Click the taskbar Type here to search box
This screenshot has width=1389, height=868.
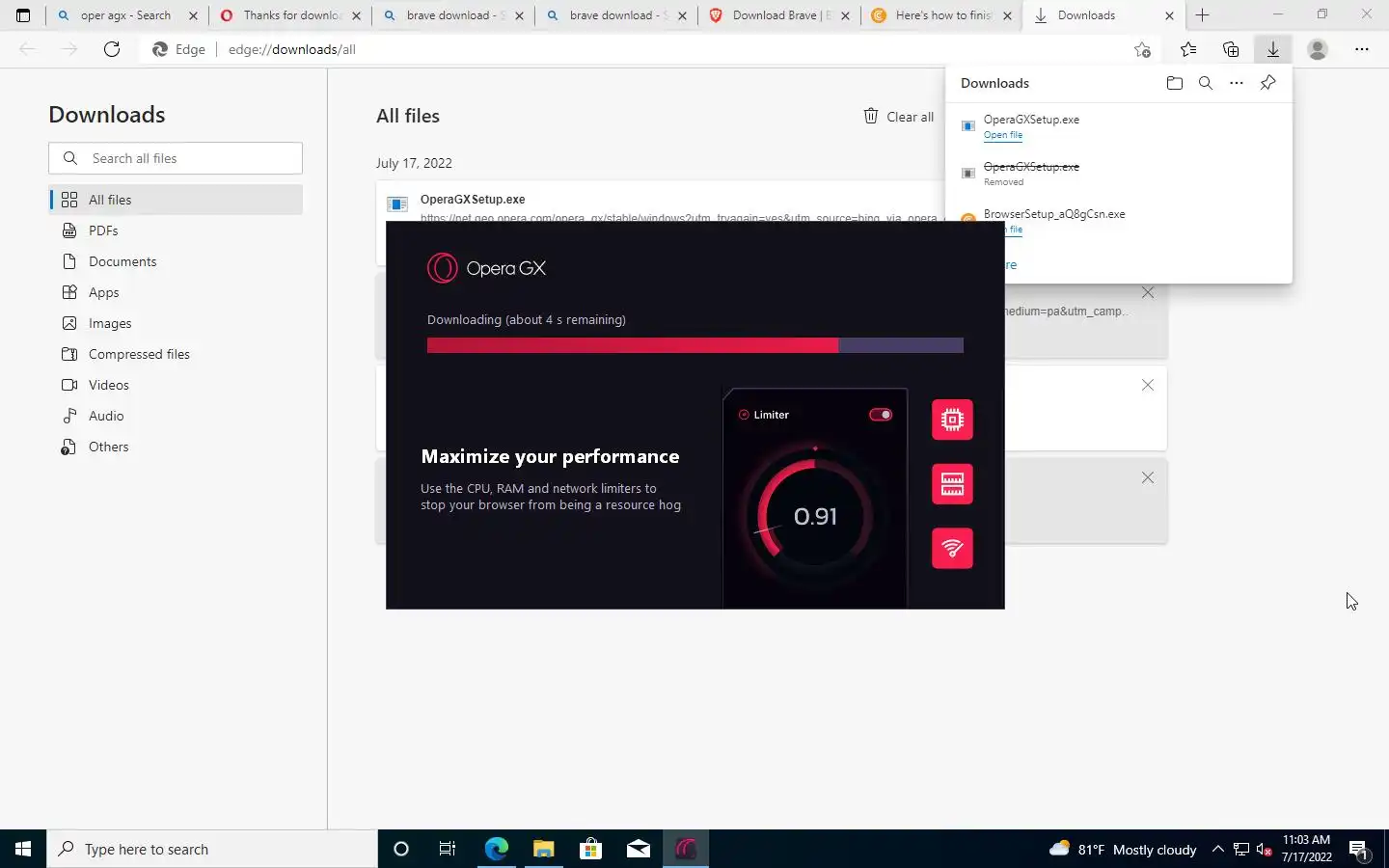pyautogui.click(x=212, y=849)
